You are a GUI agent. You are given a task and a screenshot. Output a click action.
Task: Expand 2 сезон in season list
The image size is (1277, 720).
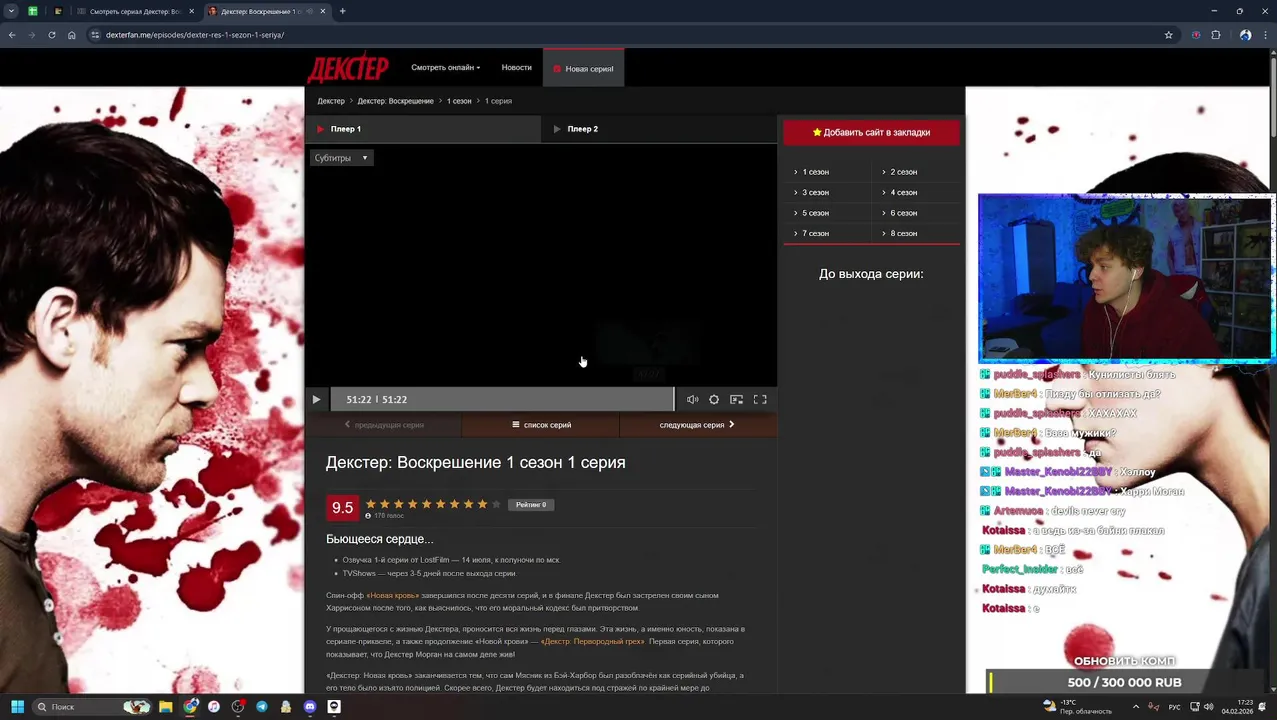click(903, 172)
